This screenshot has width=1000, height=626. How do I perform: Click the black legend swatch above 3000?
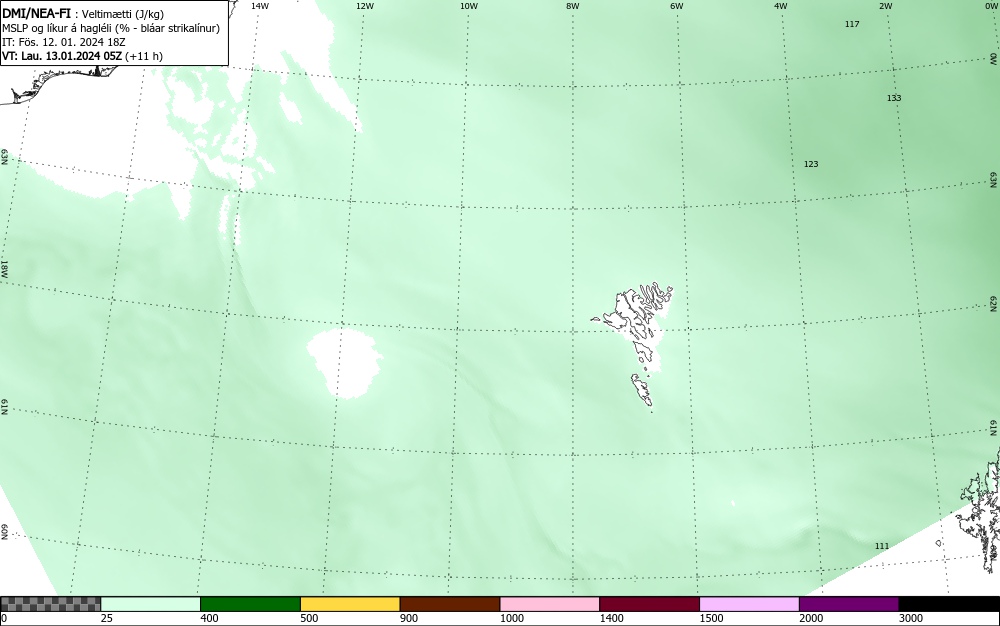949,604
